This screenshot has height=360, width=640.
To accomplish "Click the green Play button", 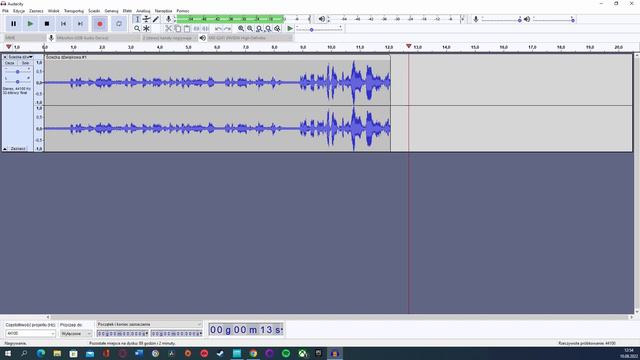I will (30, 24).
